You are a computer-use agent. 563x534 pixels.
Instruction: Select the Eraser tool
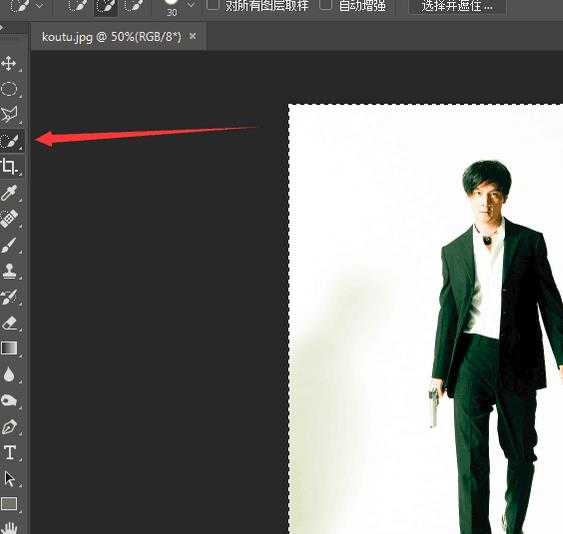click(x=9, y=322)
